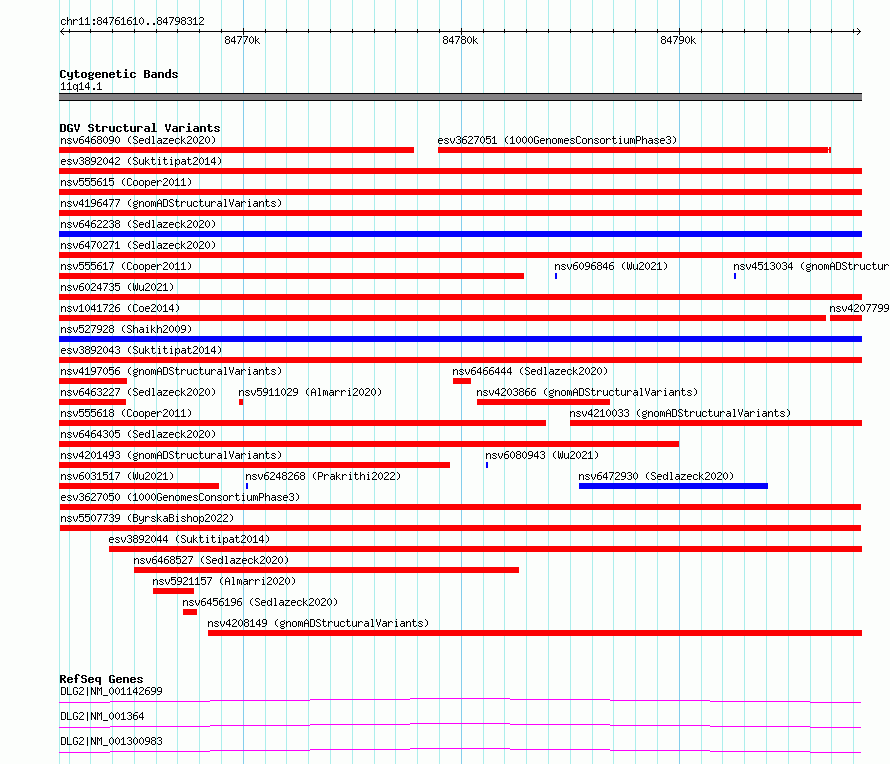Image resolution: width=890 pixels, height=764 pixels.
Task: Click the RefSeq Genes track title
Action: [101, 679]
